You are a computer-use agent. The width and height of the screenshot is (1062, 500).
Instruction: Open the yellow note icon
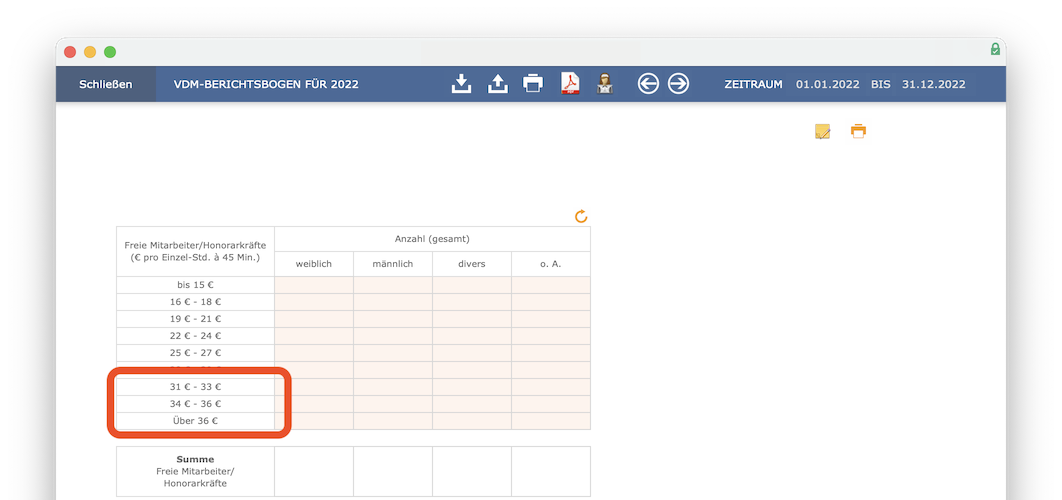822,131
